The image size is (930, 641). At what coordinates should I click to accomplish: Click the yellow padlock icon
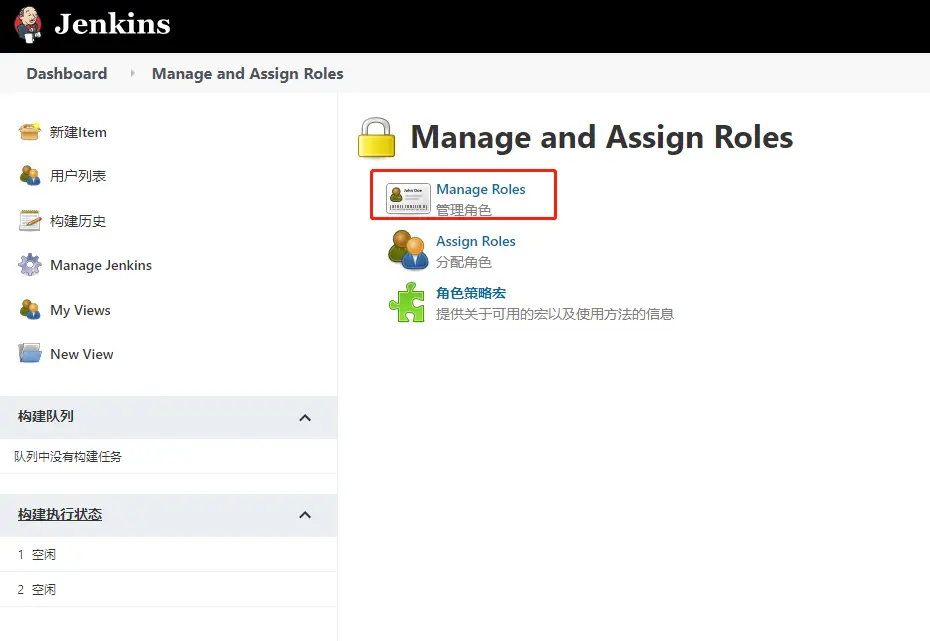[377, 138]
